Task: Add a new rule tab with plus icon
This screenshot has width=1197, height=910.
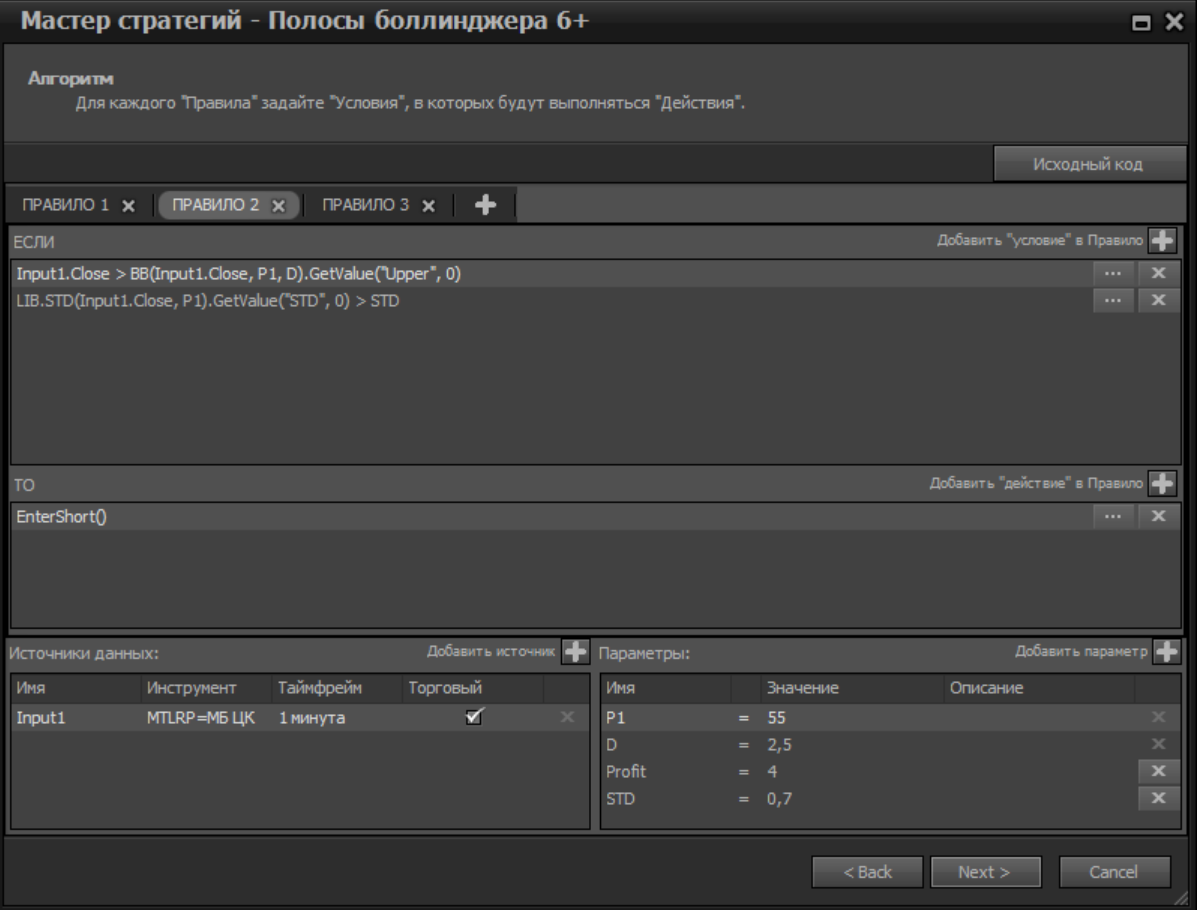Action: point(485,204)
